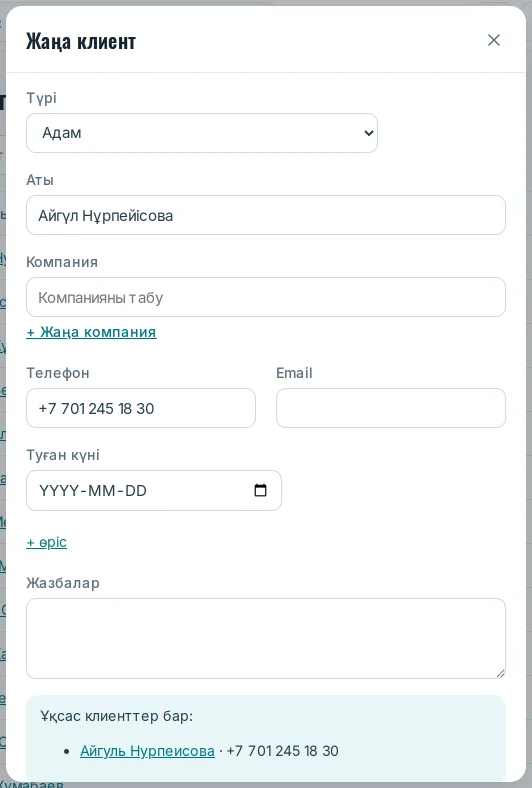Click the Түрі field label
Viewport: 532px width, 788px height.
pos(41,98)
